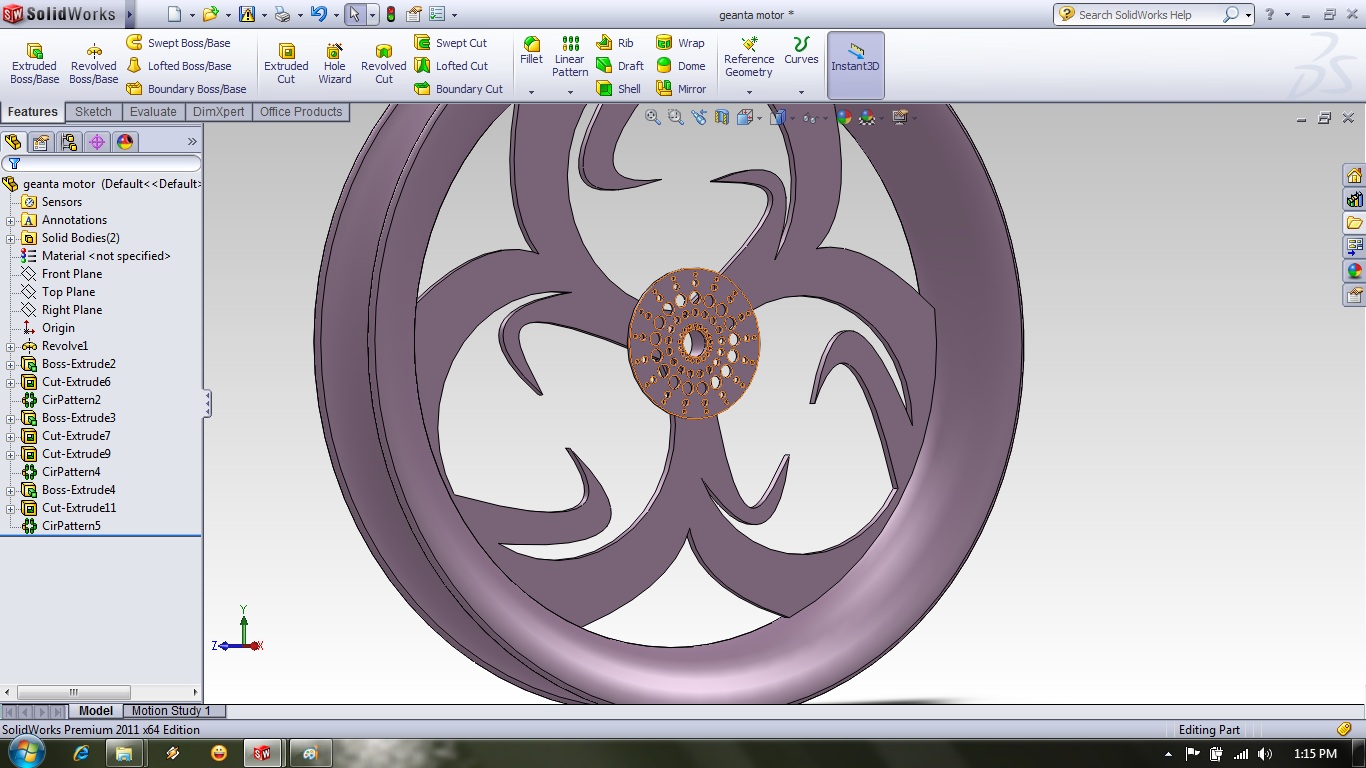Click the feature tree horizontal scrollbar

pyautogui.click(x=102, y=692)
